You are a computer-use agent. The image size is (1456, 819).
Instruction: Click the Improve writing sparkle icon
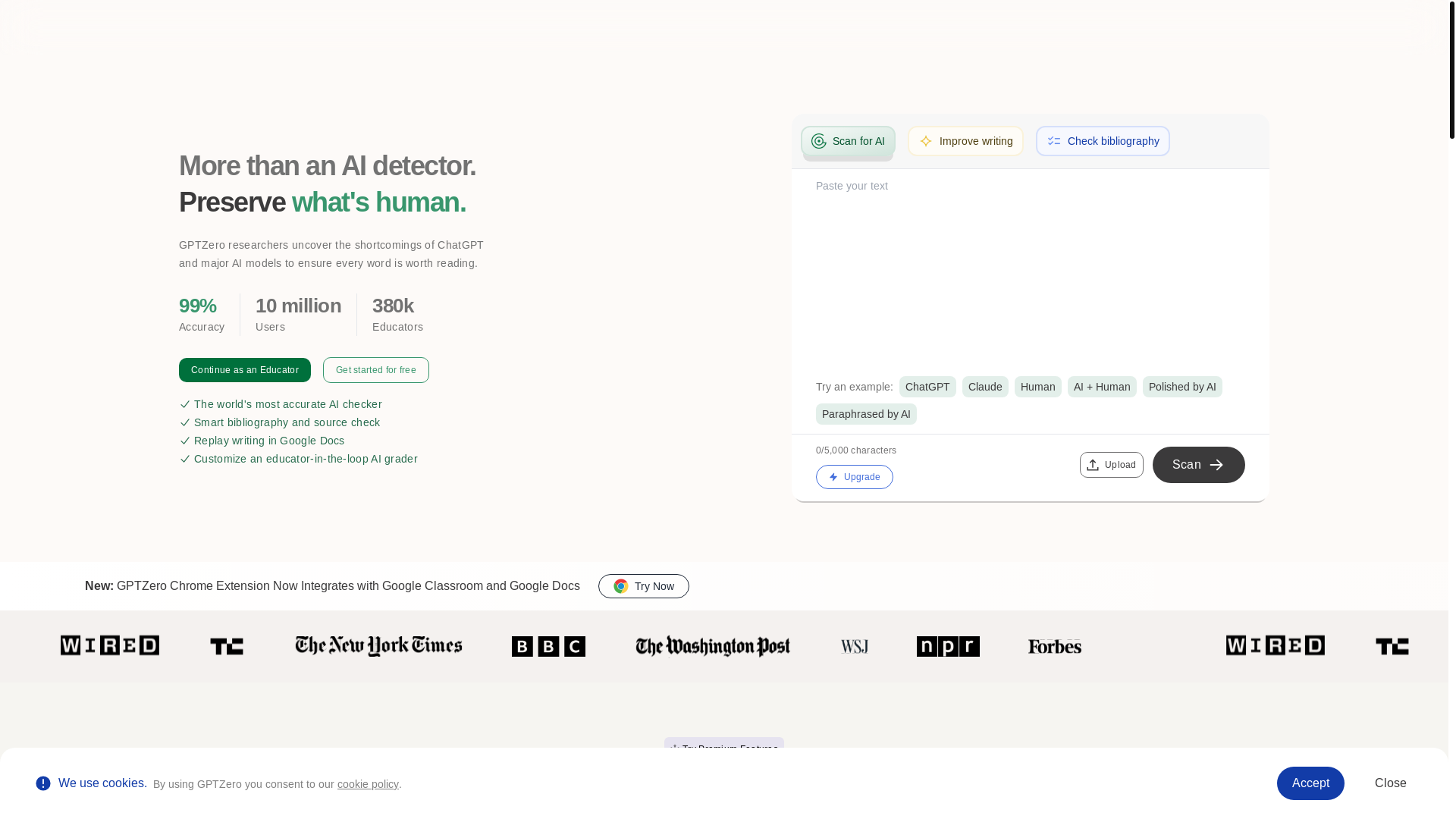(926, 141)
